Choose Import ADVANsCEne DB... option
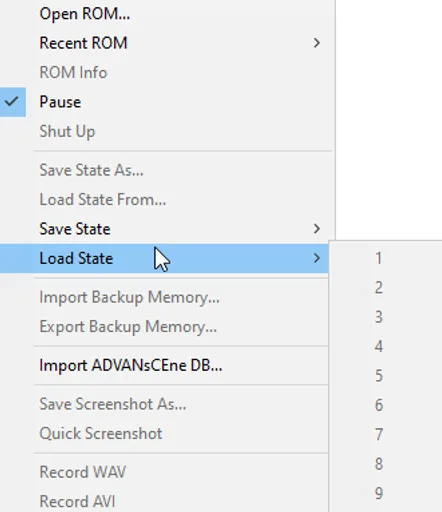 coord(131,365)
